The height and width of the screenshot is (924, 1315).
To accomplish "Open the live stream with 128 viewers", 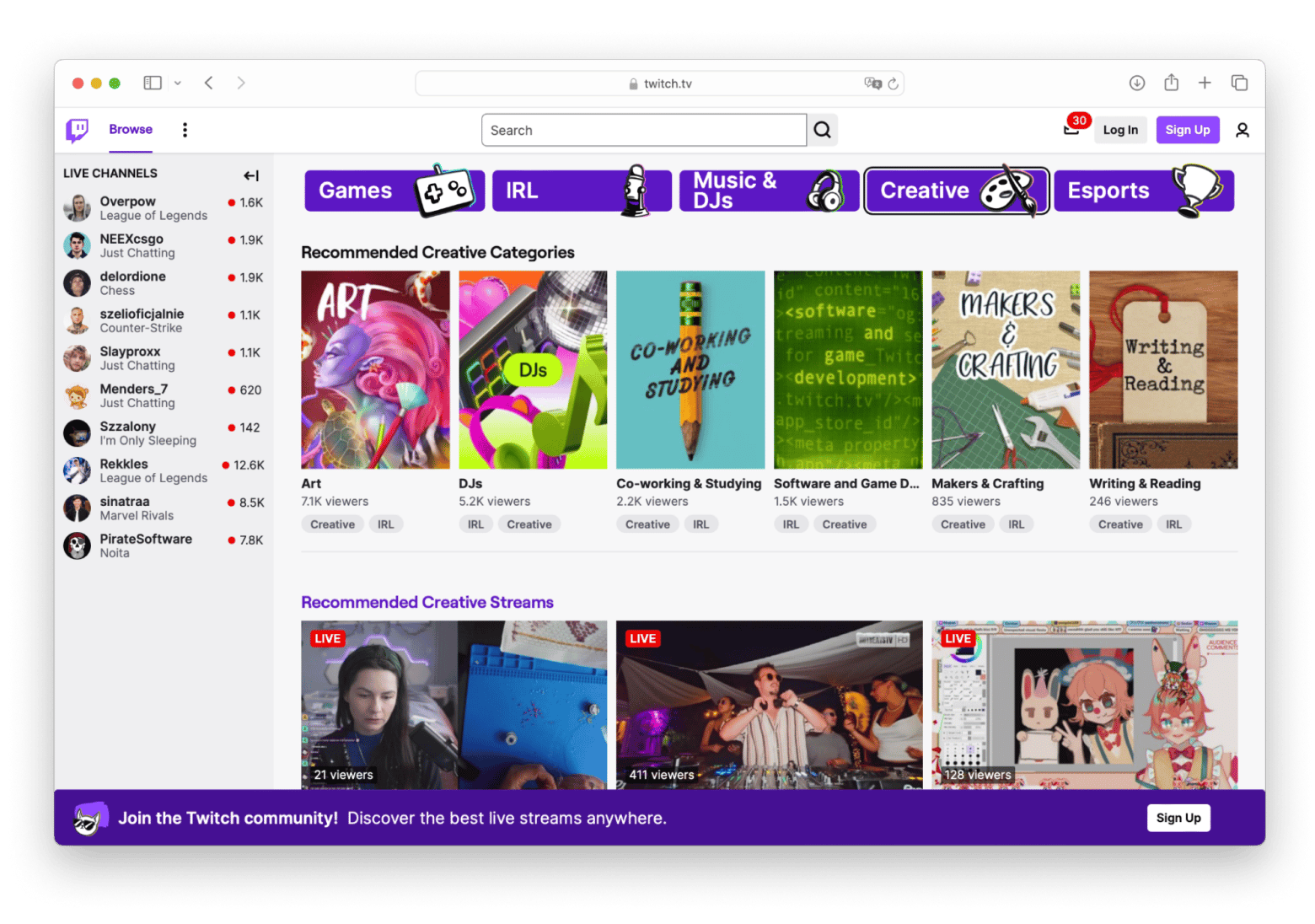I will point(1085,706).
